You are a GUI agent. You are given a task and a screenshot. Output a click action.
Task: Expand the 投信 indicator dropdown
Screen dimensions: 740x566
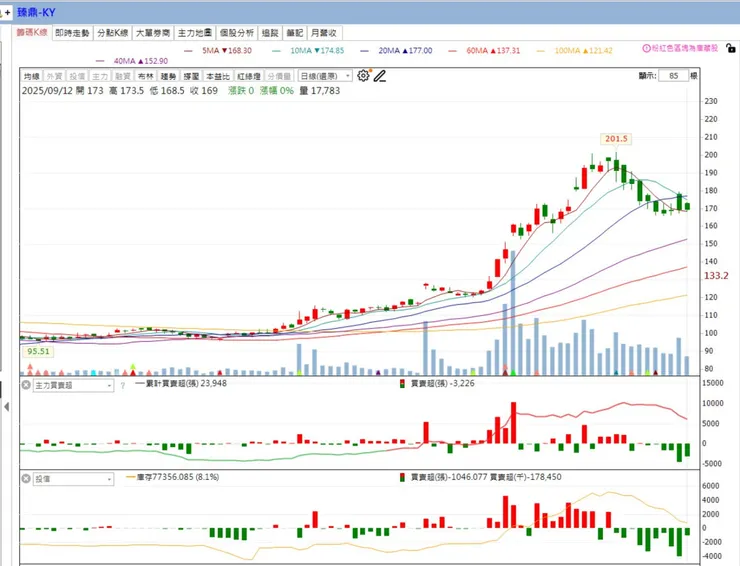tap(73, 479)
